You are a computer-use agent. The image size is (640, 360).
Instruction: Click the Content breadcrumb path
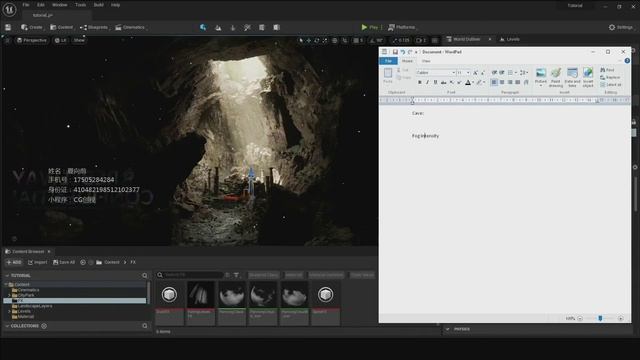click(111, 262)
